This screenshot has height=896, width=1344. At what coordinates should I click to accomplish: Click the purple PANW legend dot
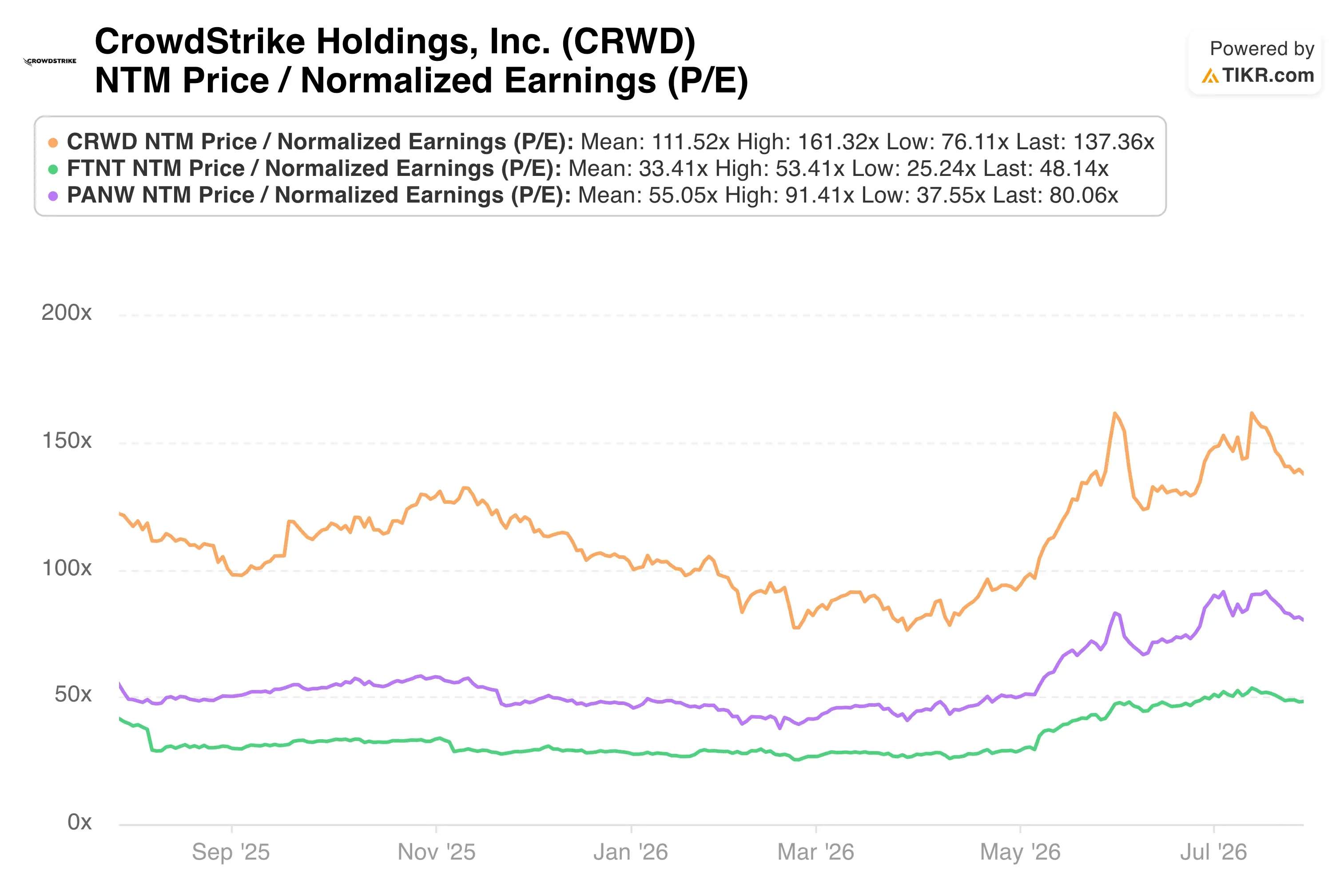coord(53,196)
